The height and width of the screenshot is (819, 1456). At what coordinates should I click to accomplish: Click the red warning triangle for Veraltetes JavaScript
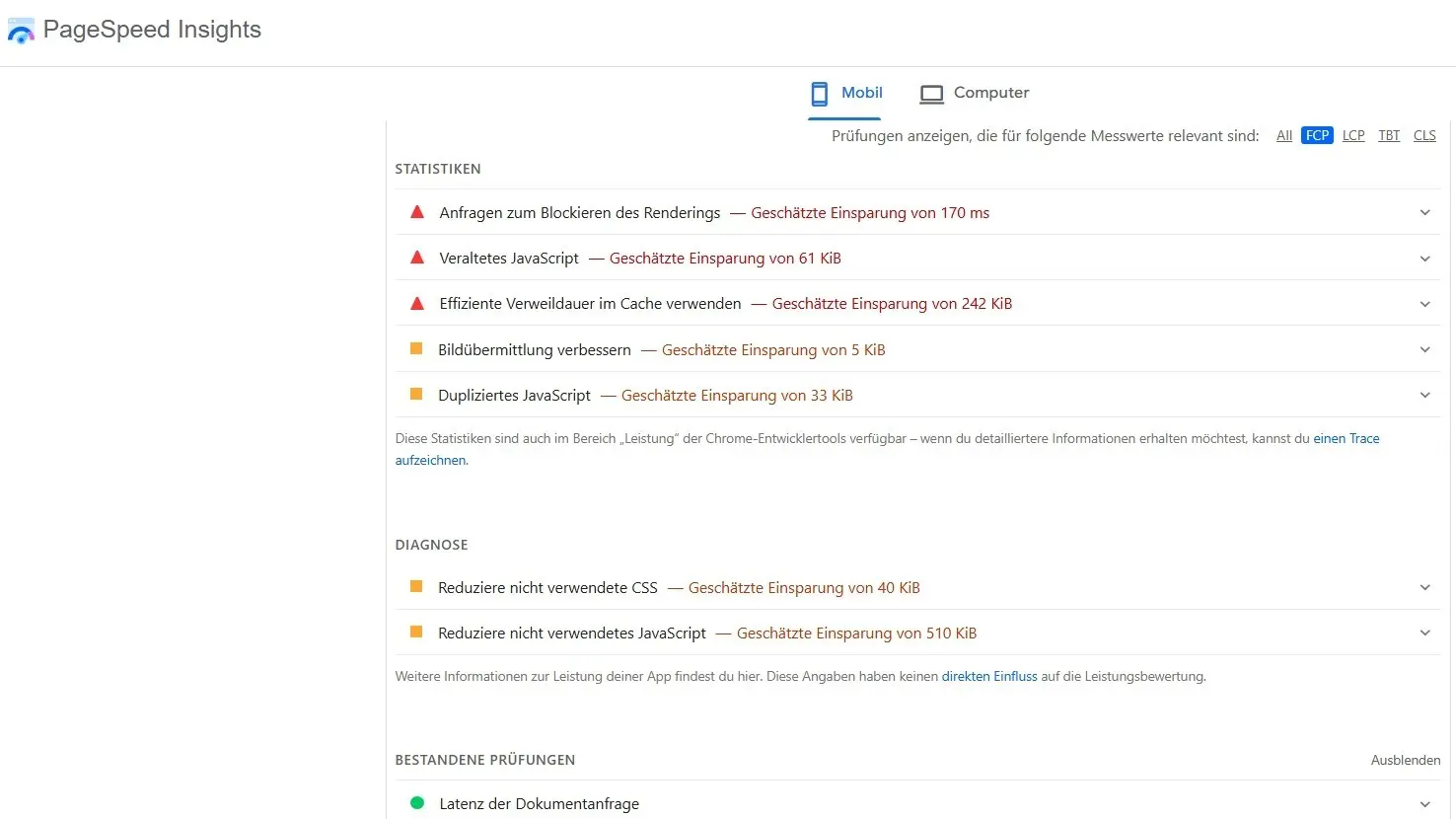click(416, 258)
